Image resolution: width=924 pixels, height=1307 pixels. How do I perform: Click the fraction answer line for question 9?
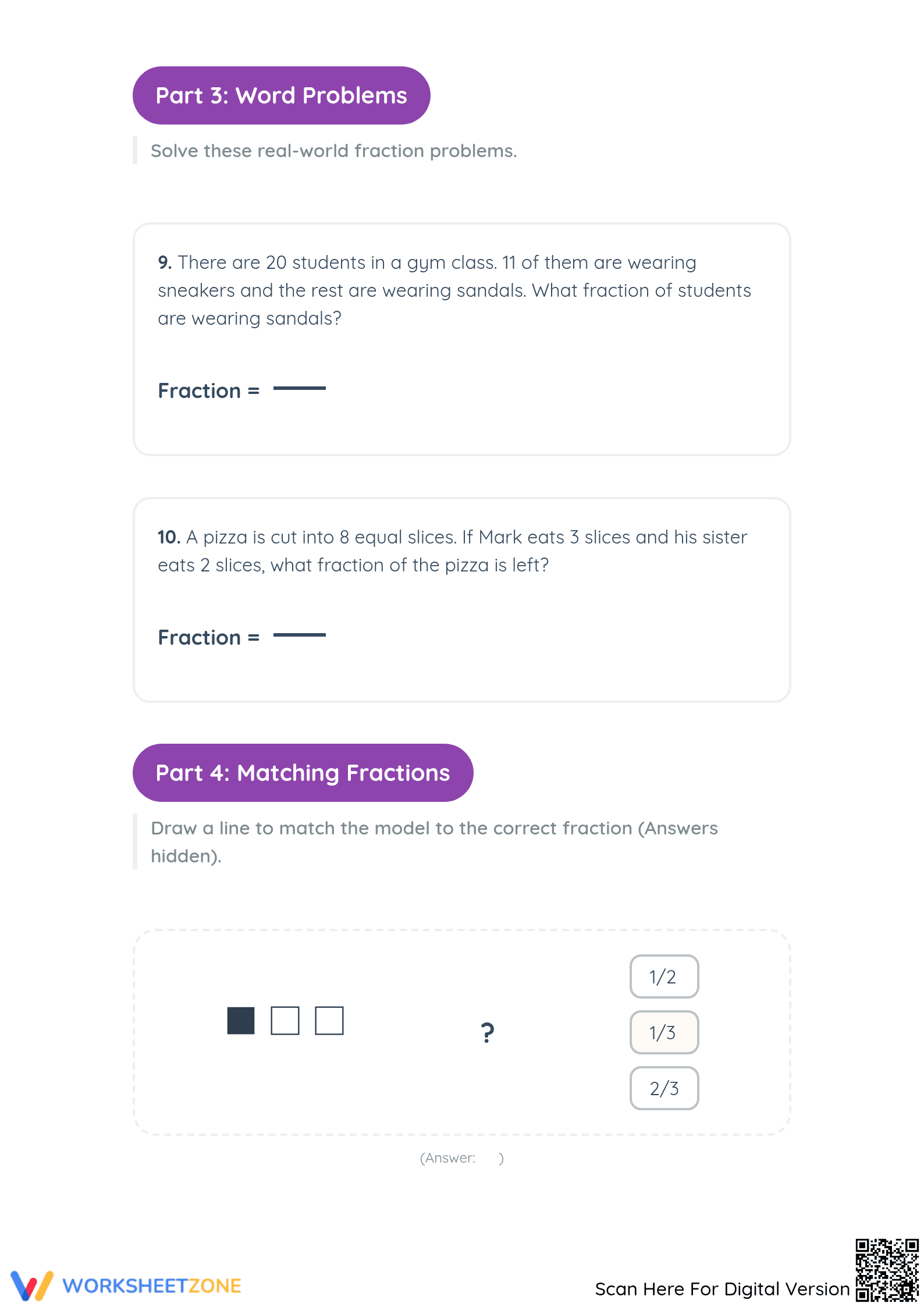(300, 388)
